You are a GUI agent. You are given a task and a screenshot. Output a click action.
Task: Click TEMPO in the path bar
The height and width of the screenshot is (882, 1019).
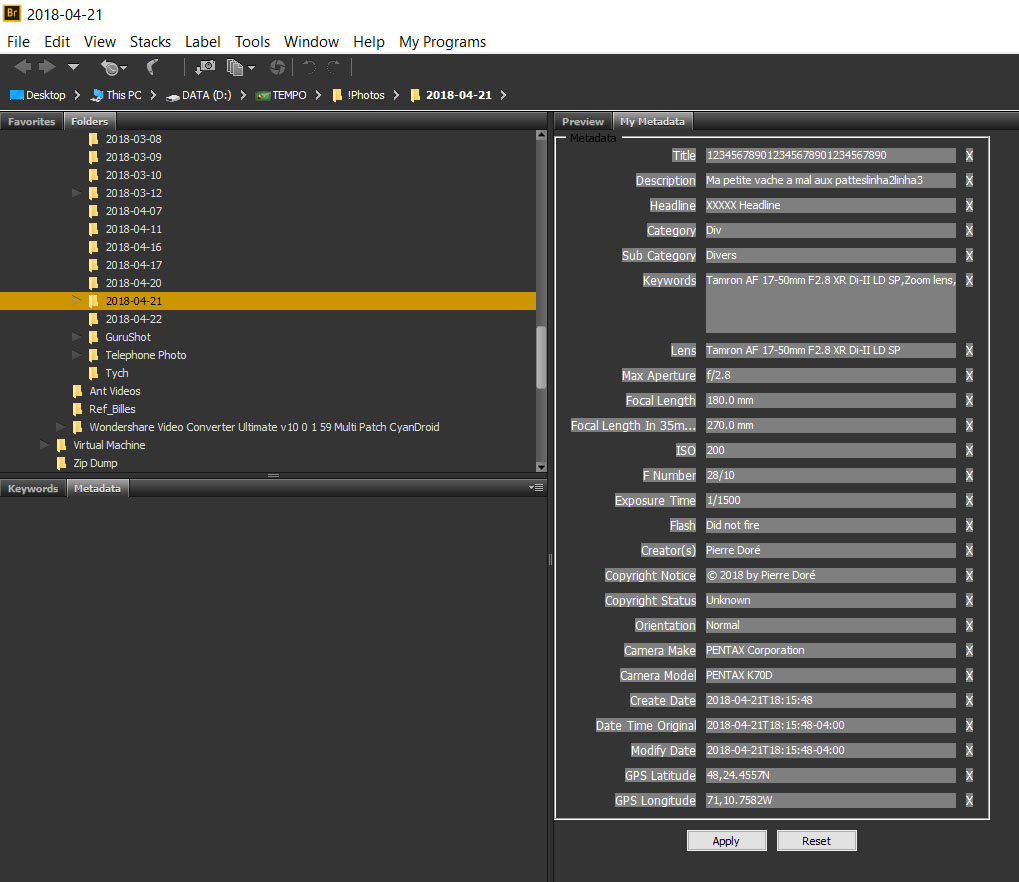(281, 95)
